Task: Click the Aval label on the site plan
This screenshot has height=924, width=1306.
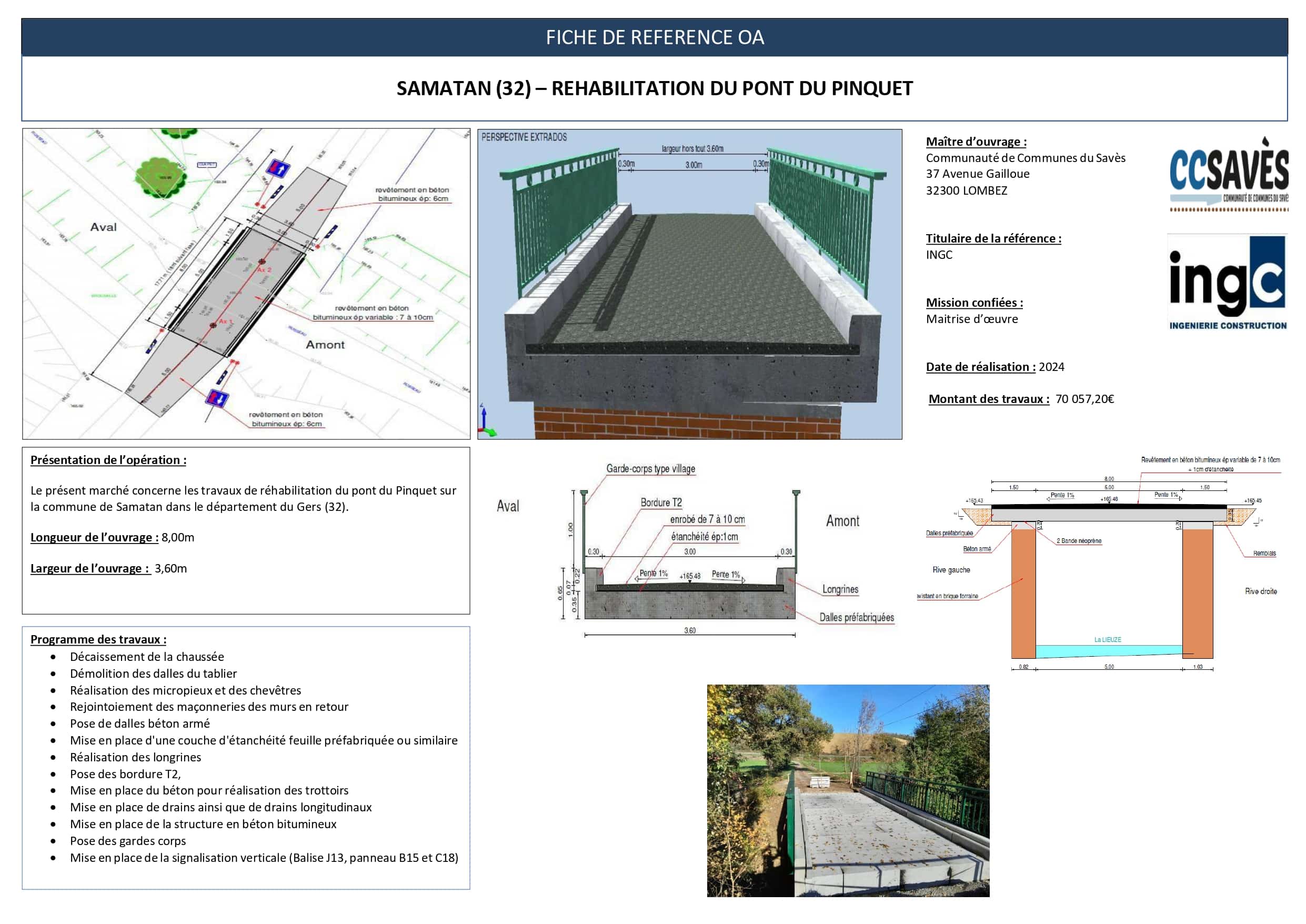Action: 103,227
